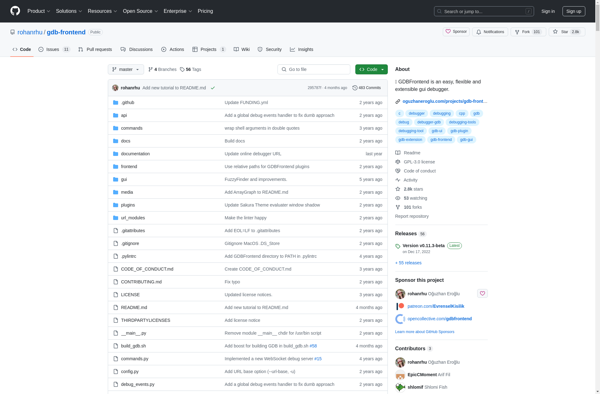Click the eye icon beside 53 watching

click(398, 198)
